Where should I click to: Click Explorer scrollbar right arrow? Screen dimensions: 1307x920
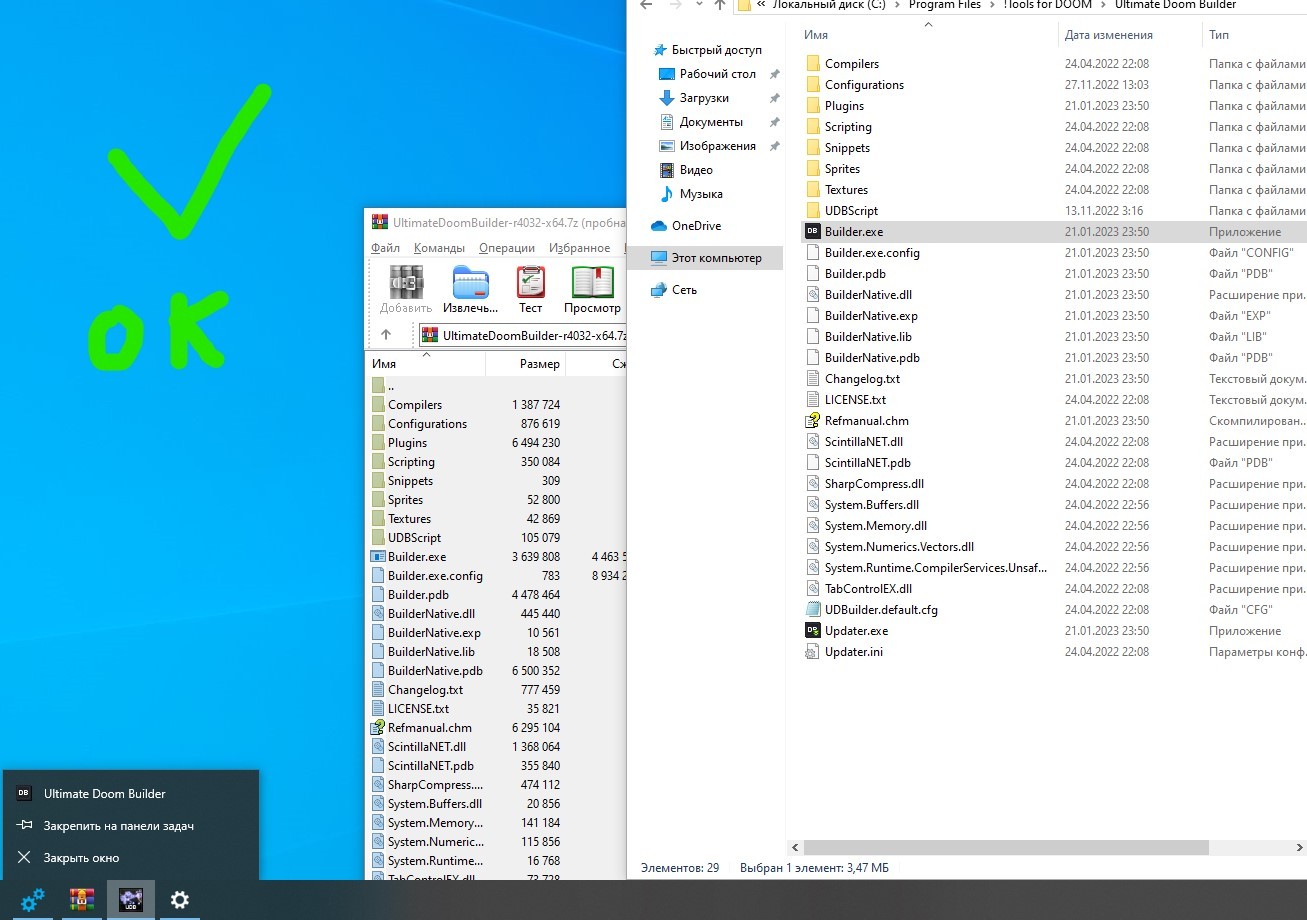tap(1299, 847)
